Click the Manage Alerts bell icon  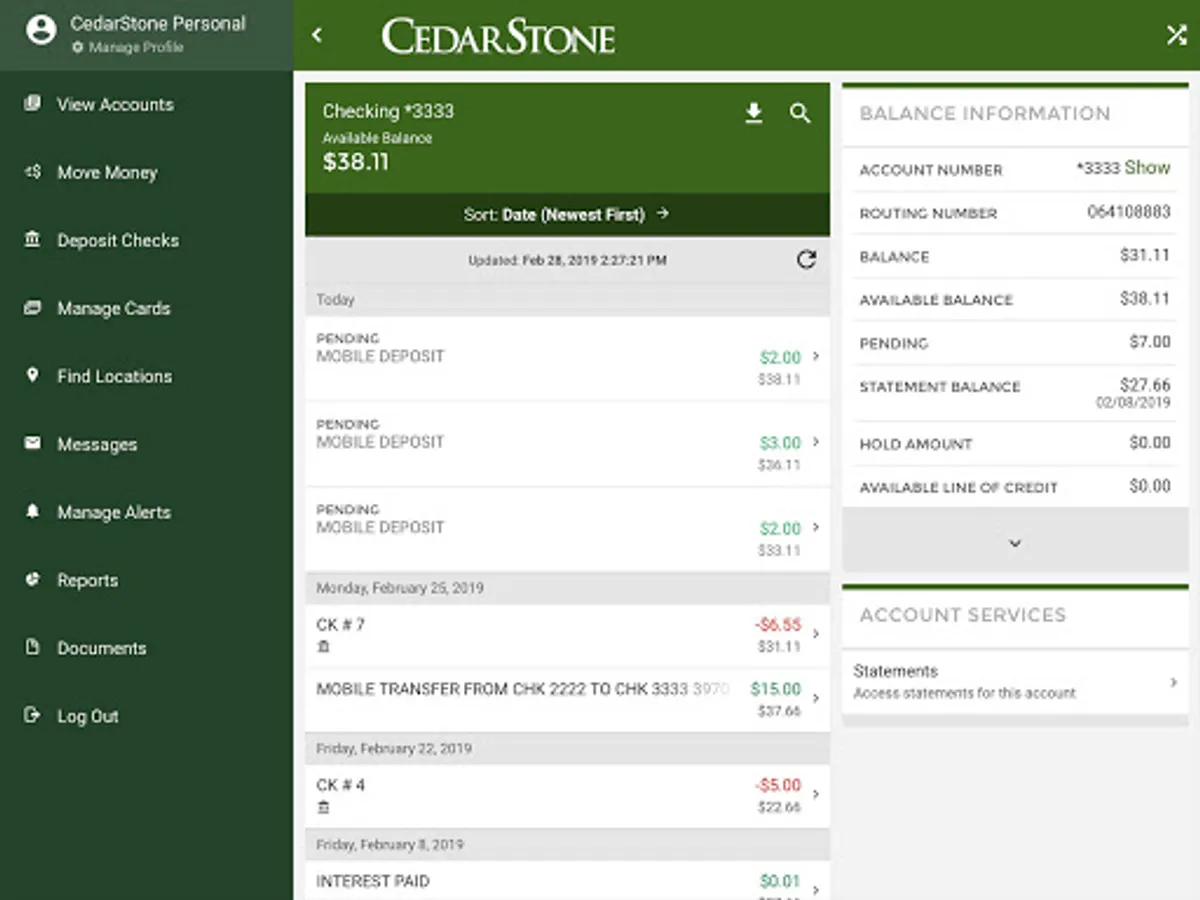pos(33,511)
